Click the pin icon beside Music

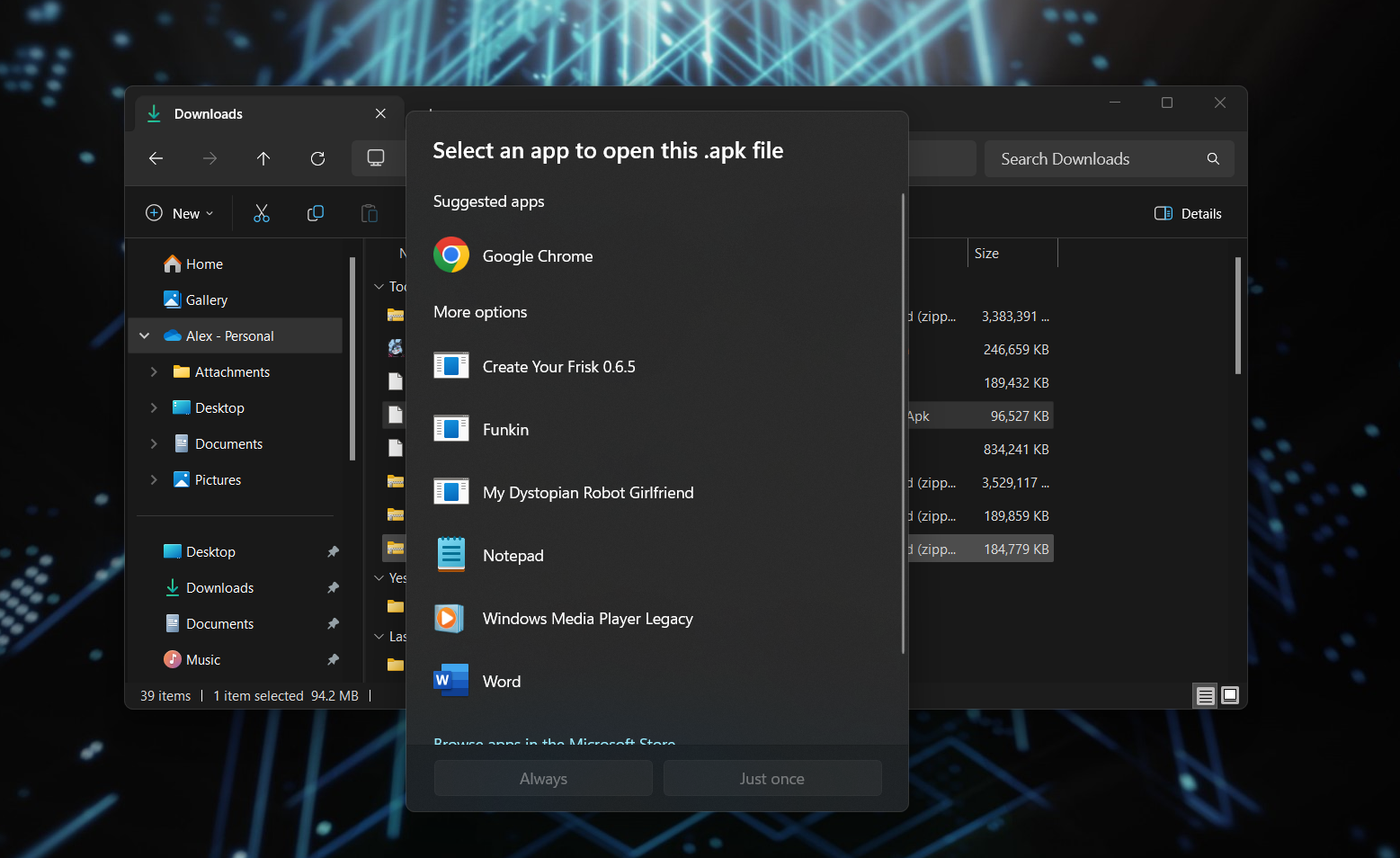tap(333, 659)
